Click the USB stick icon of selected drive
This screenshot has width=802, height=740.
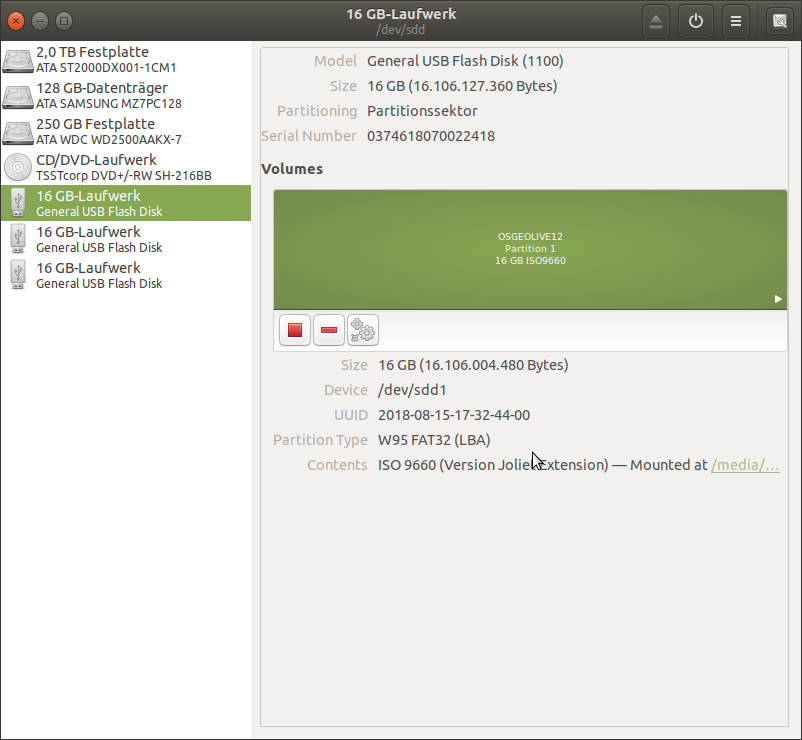coord(18,203)
